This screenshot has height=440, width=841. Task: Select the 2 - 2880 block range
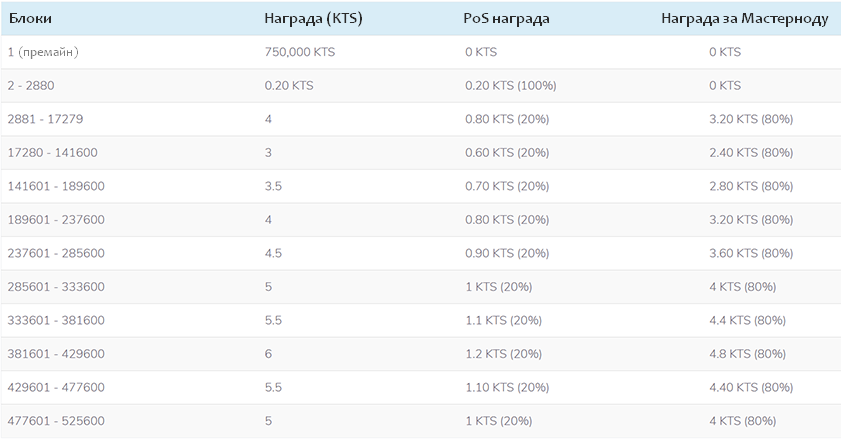(31, 86)
